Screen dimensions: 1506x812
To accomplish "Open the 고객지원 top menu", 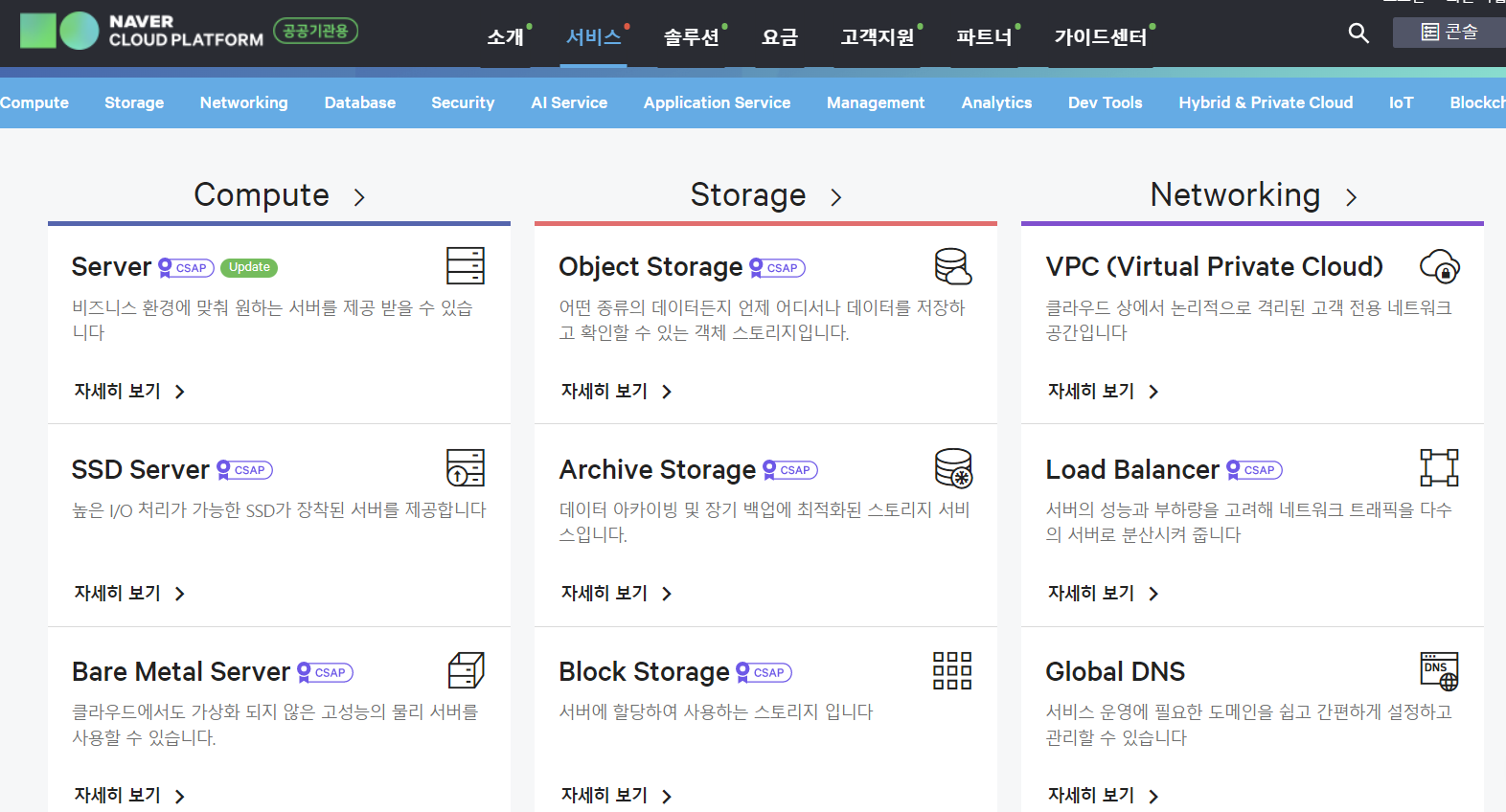I will [x=878, y=37].
